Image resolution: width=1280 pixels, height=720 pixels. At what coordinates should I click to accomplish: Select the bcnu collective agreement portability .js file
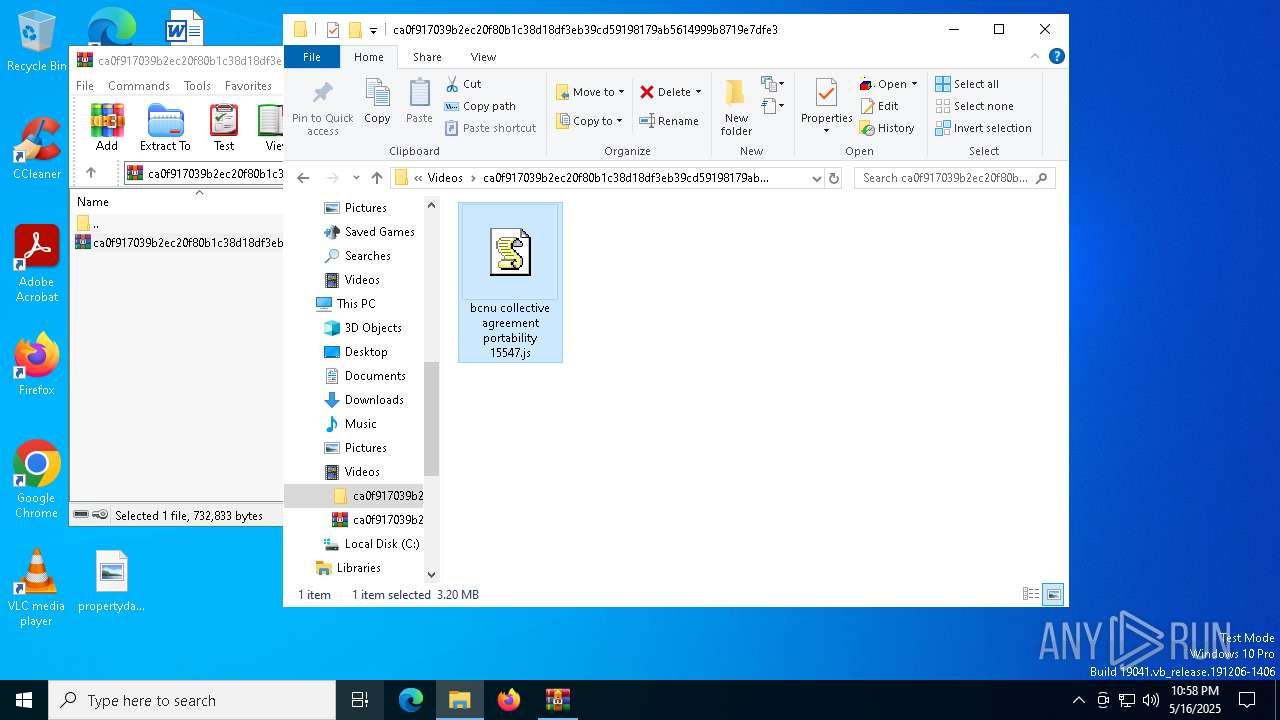click(510, 282)
